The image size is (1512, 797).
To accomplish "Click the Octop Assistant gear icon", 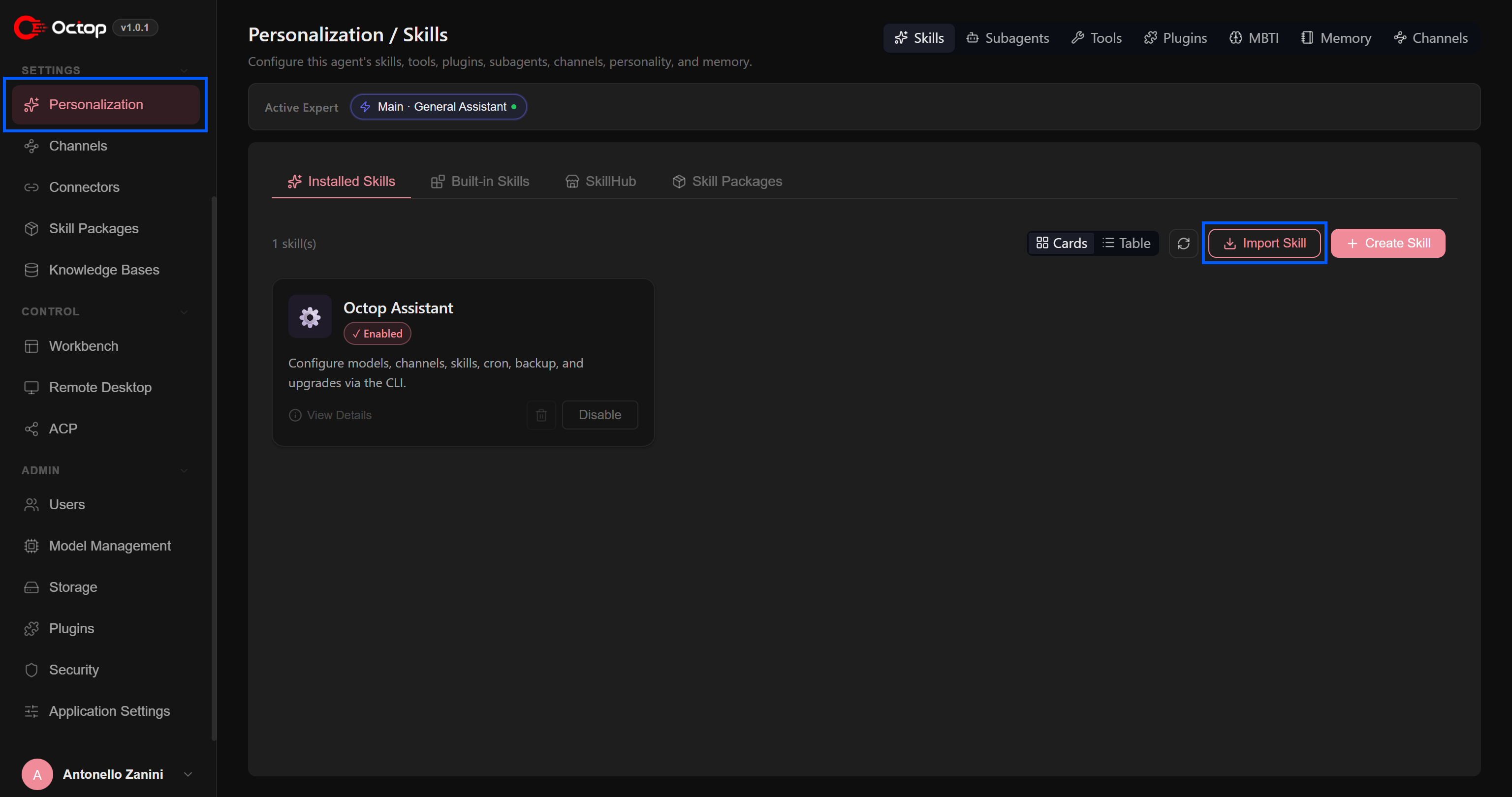I will point(310,317).
